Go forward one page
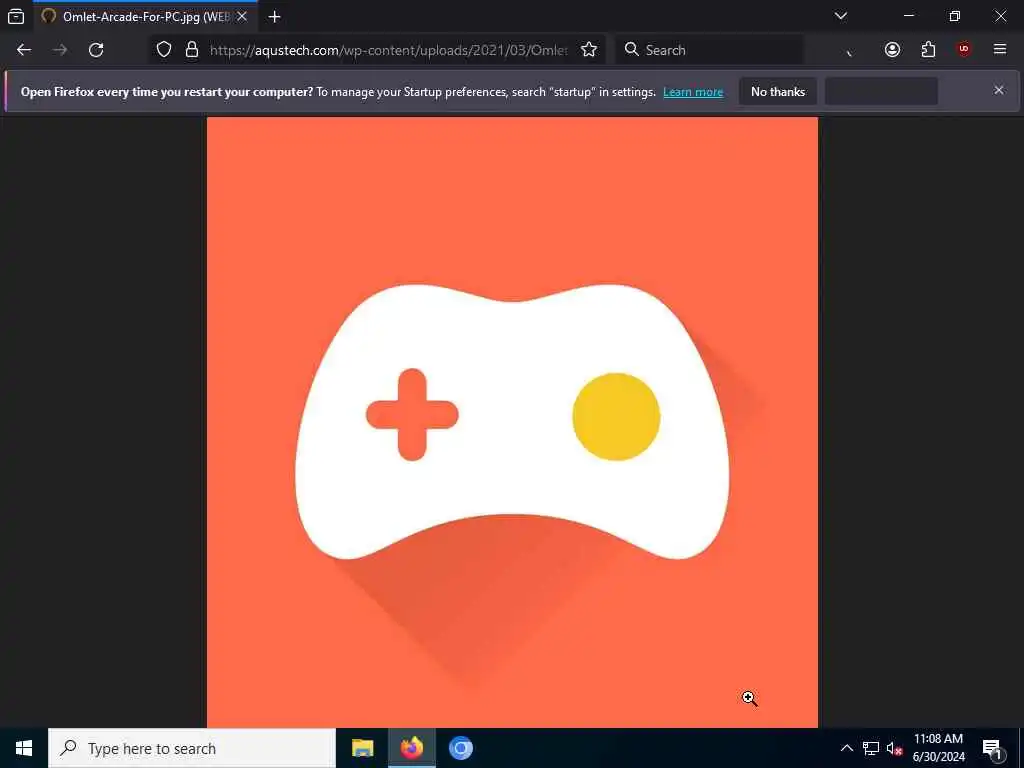1024x768 pixels. 60,50
